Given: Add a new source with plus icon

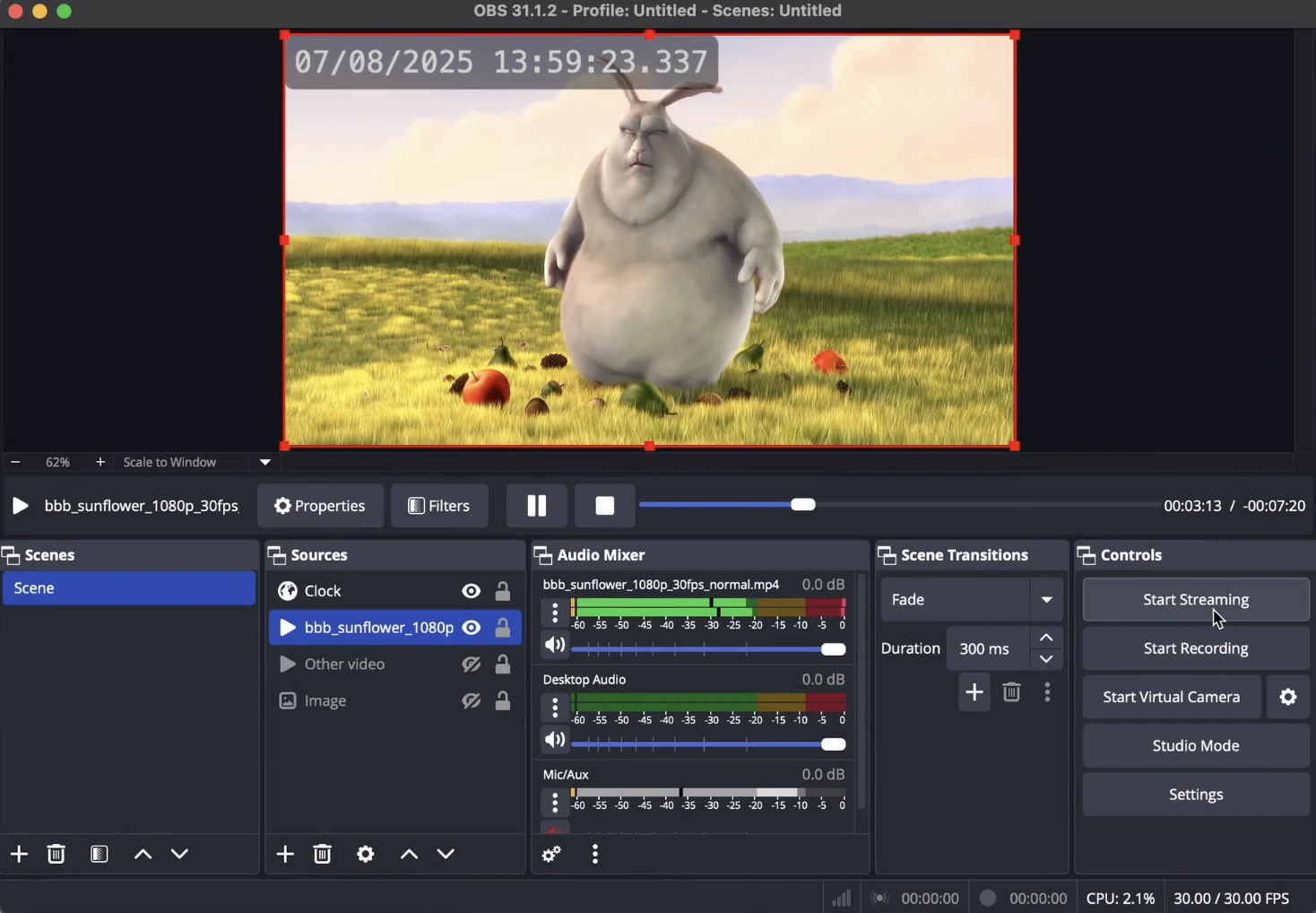Looking at the screenshot, I should [x=285, y=854].
